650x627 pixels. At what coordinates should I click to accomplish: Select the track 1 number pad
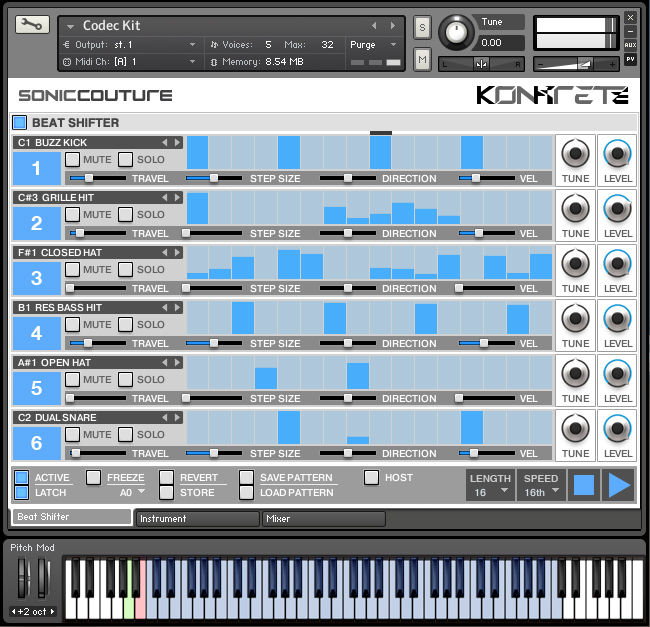(36, 168)
